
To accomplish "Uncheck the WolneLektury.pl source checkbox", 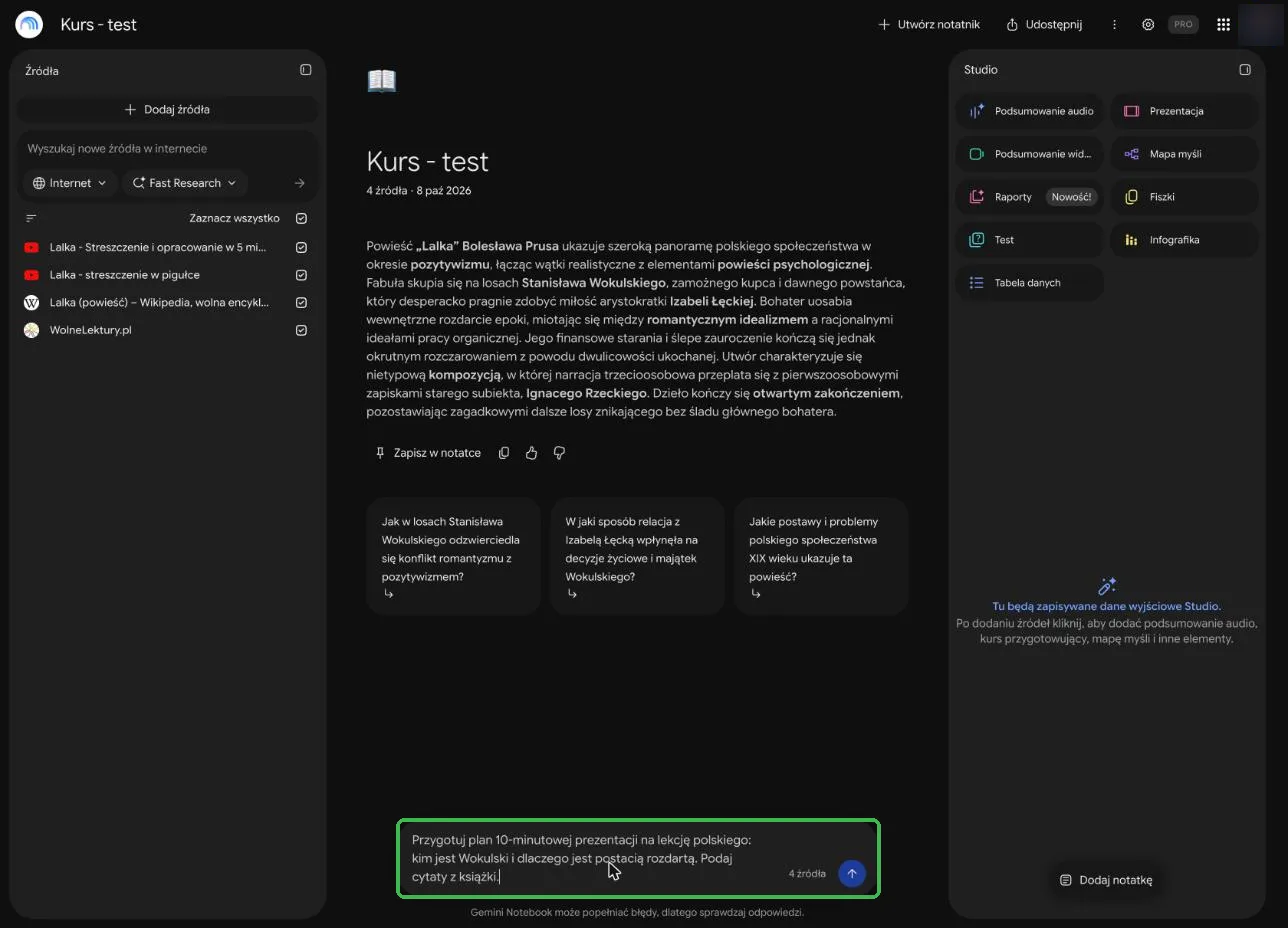I will tap(301, 330).
